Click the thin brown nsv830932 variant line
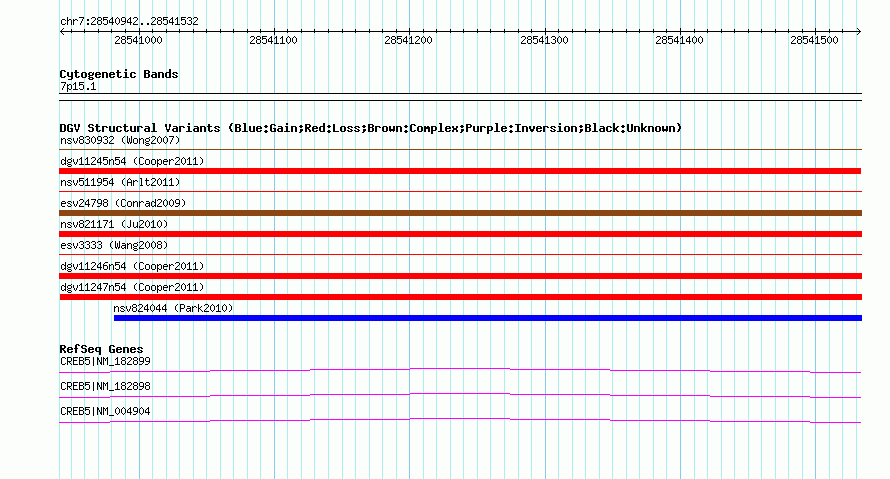 (460, 150)
